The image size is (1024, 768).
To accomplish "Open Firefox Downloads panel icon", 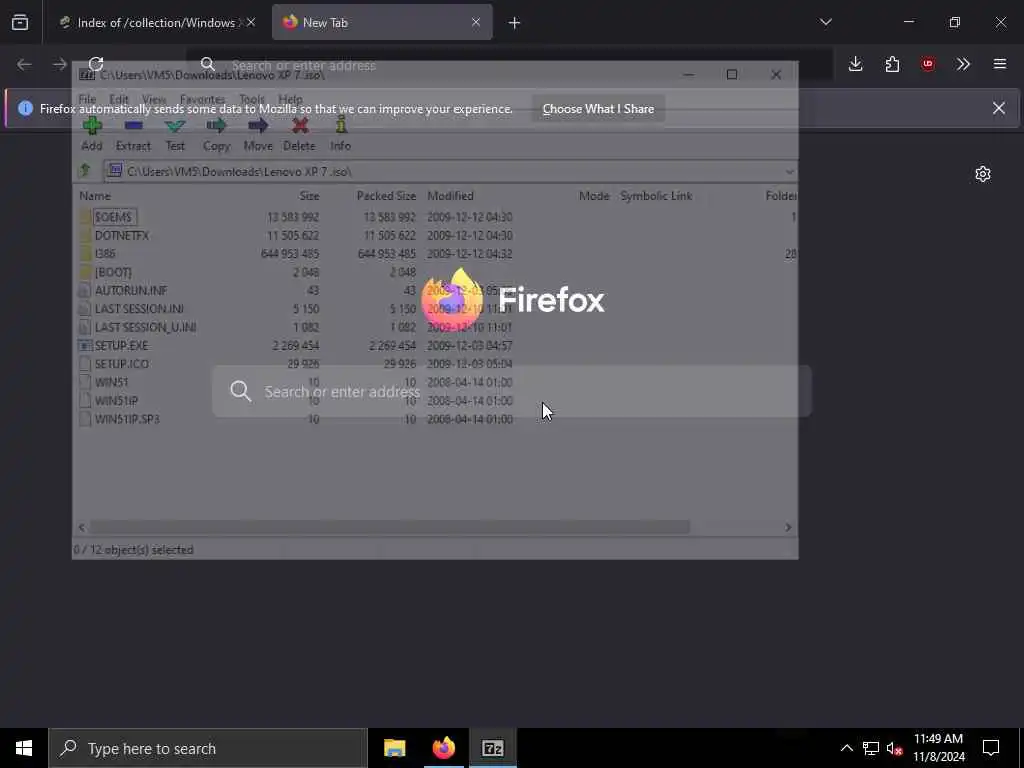I will 856,64.
